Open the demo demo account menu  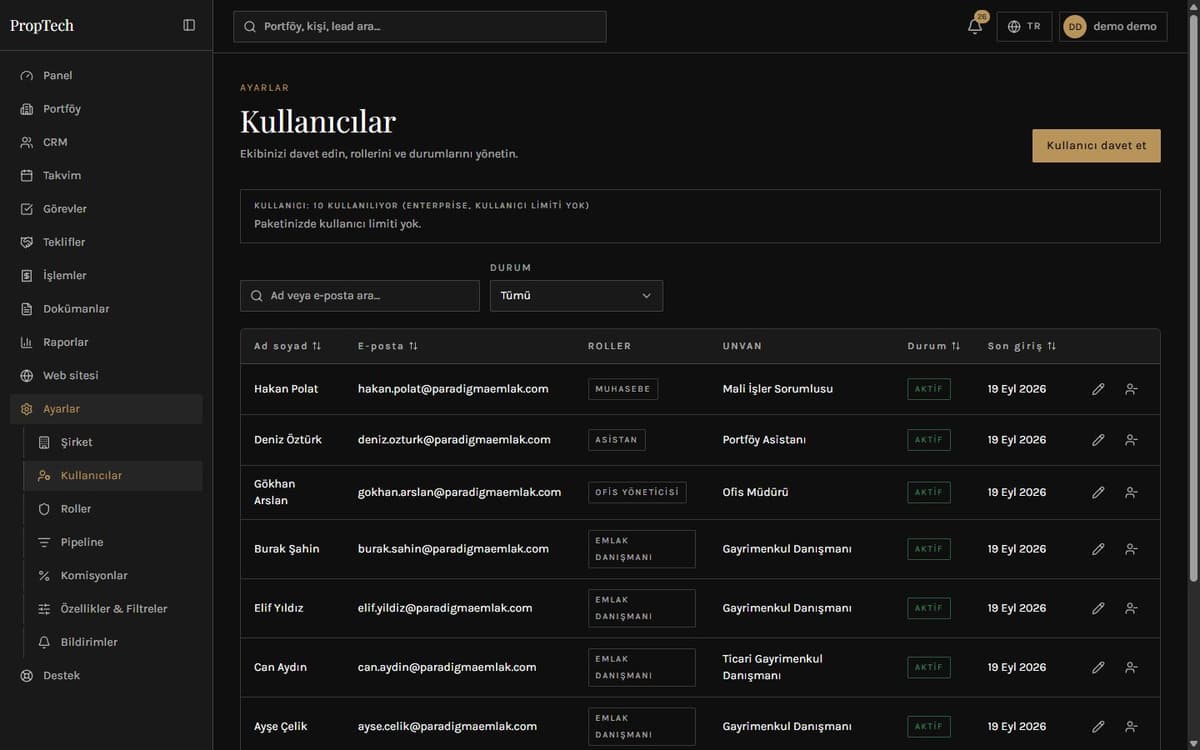pyautogui.click(x=1113, y=27)
